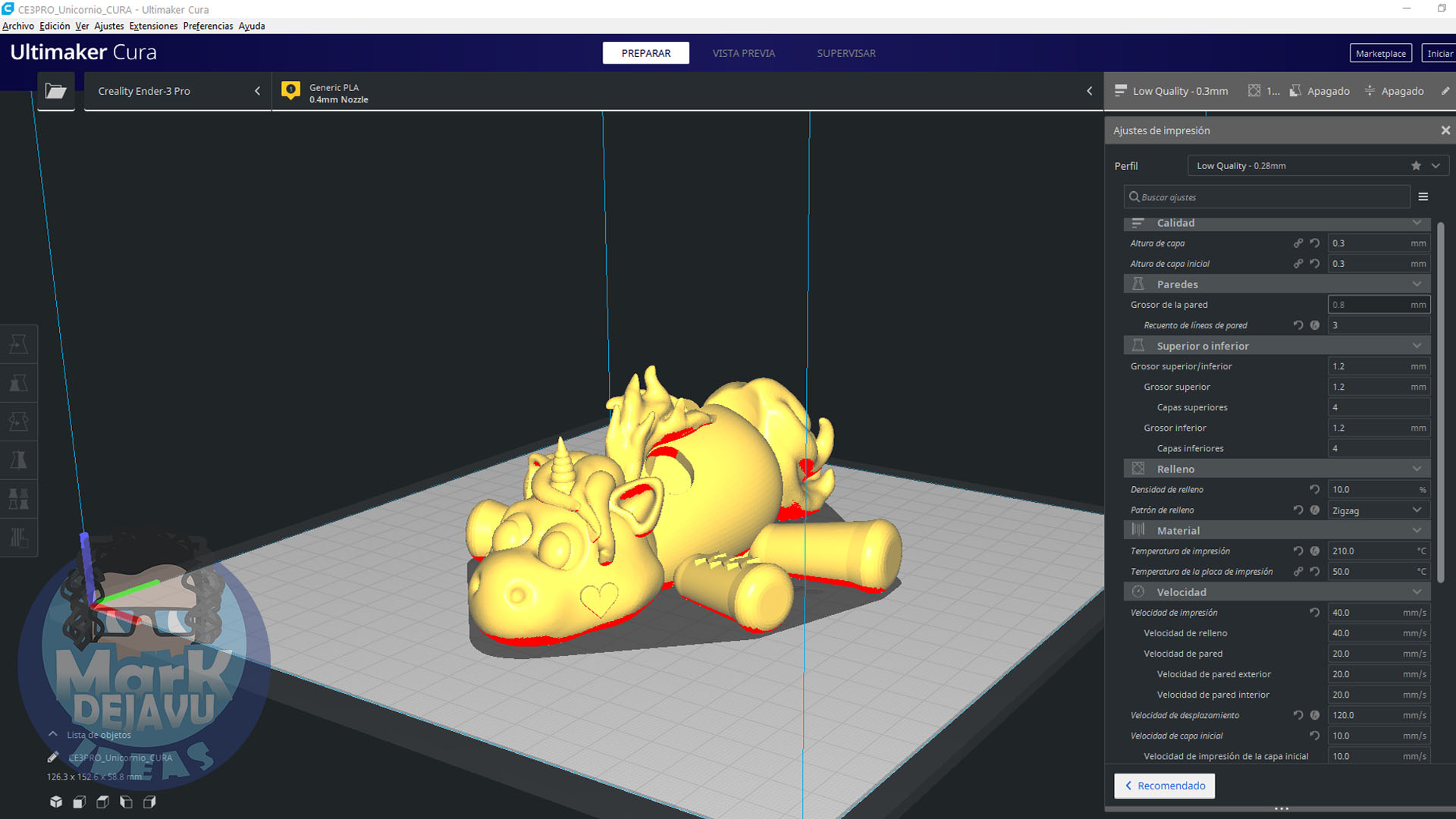Viewport: 1456px width, 819px height.
Task: Click the Recomendado button
Action: (1164, 786)
